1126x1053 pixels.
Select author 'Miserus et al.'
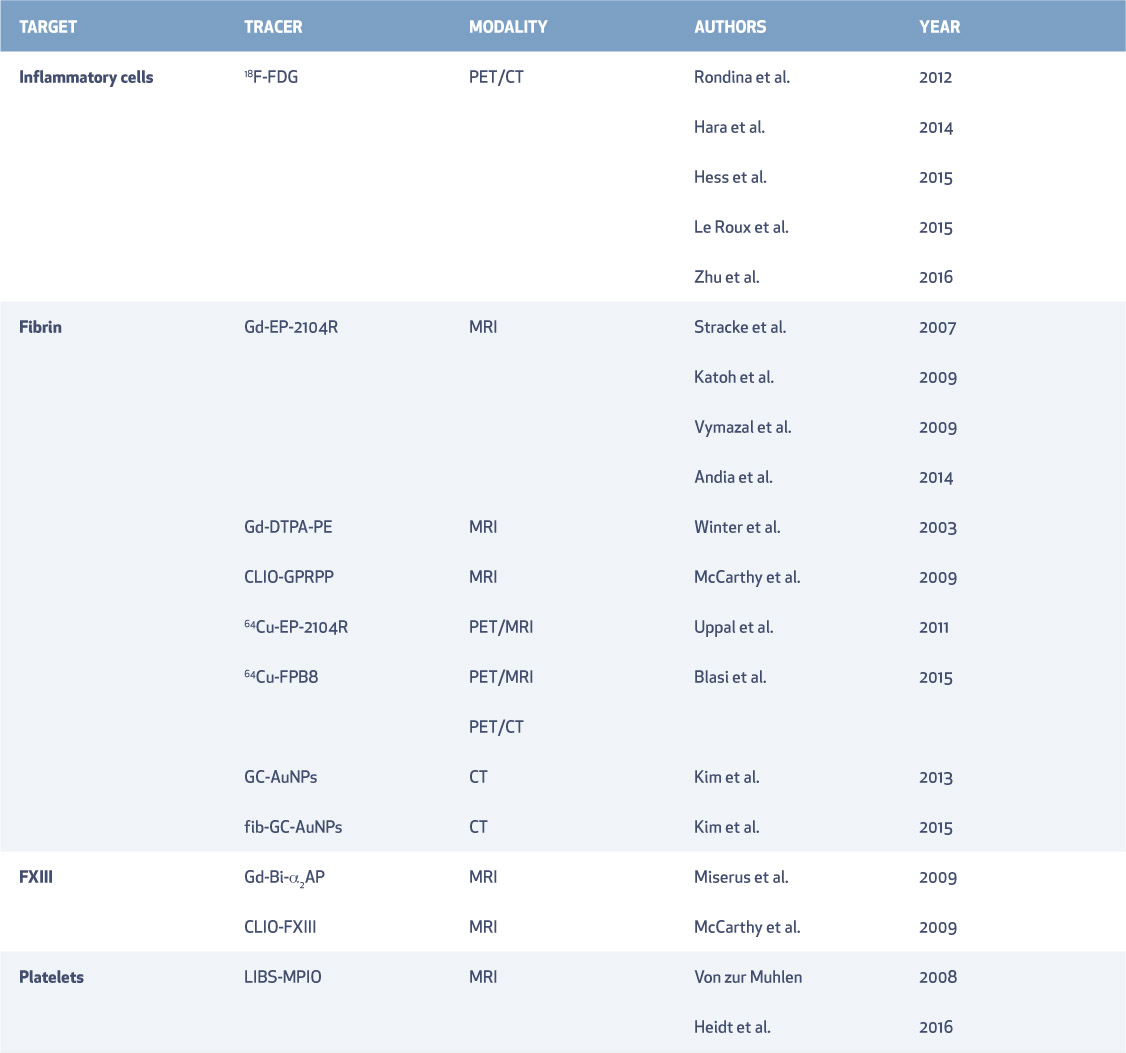click(741, 877)
